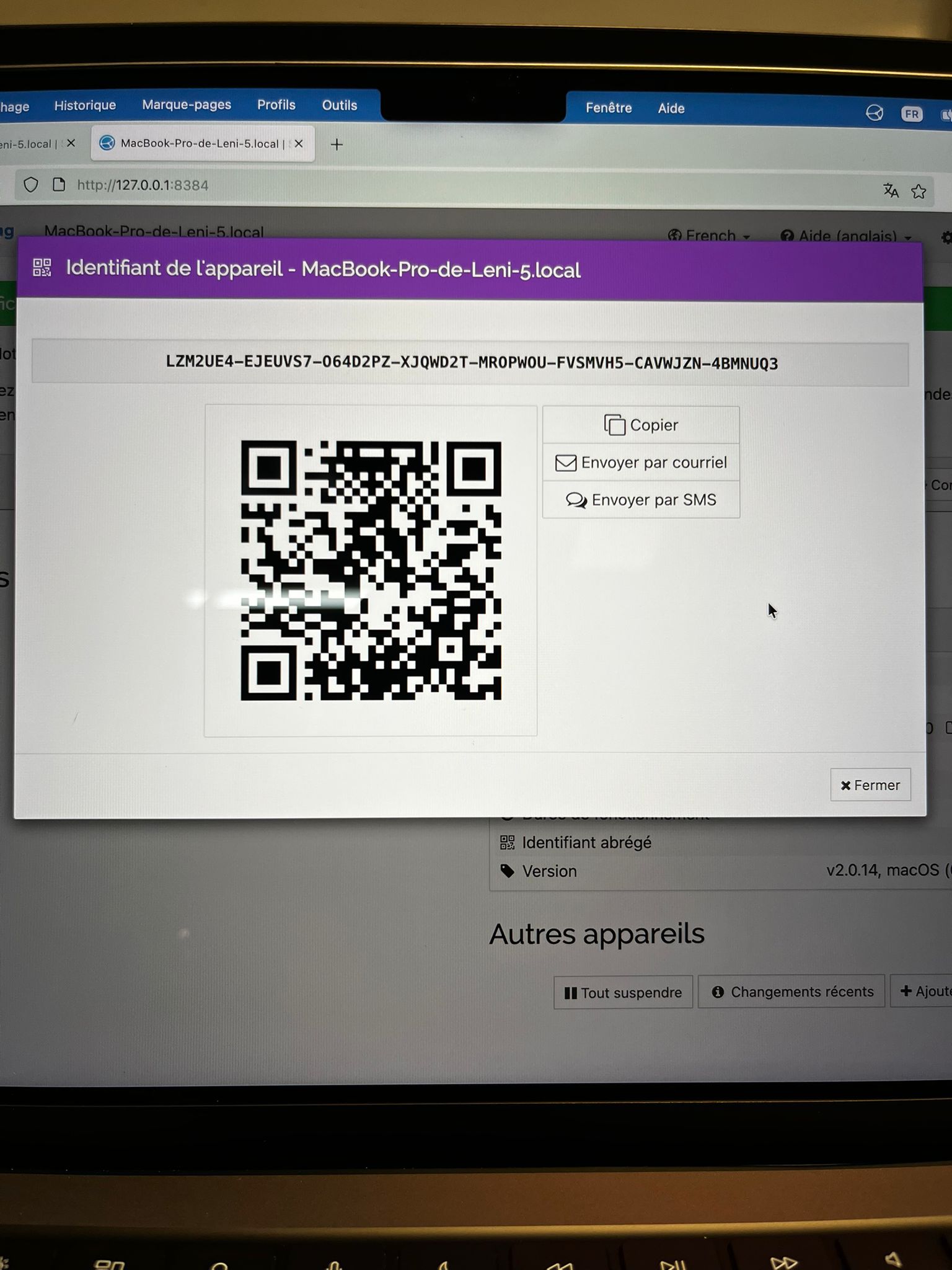Open the Aide menu
Image resolution: width=952 pixels, height=1270 pixels.
(x=671, y=109)
